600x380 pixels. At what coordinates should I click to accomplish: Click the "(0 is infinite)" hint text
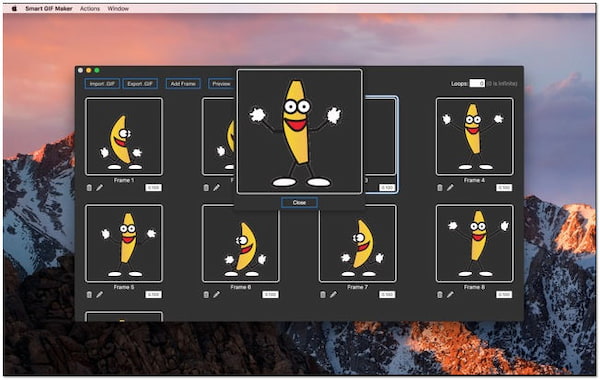tap(502, 83)
